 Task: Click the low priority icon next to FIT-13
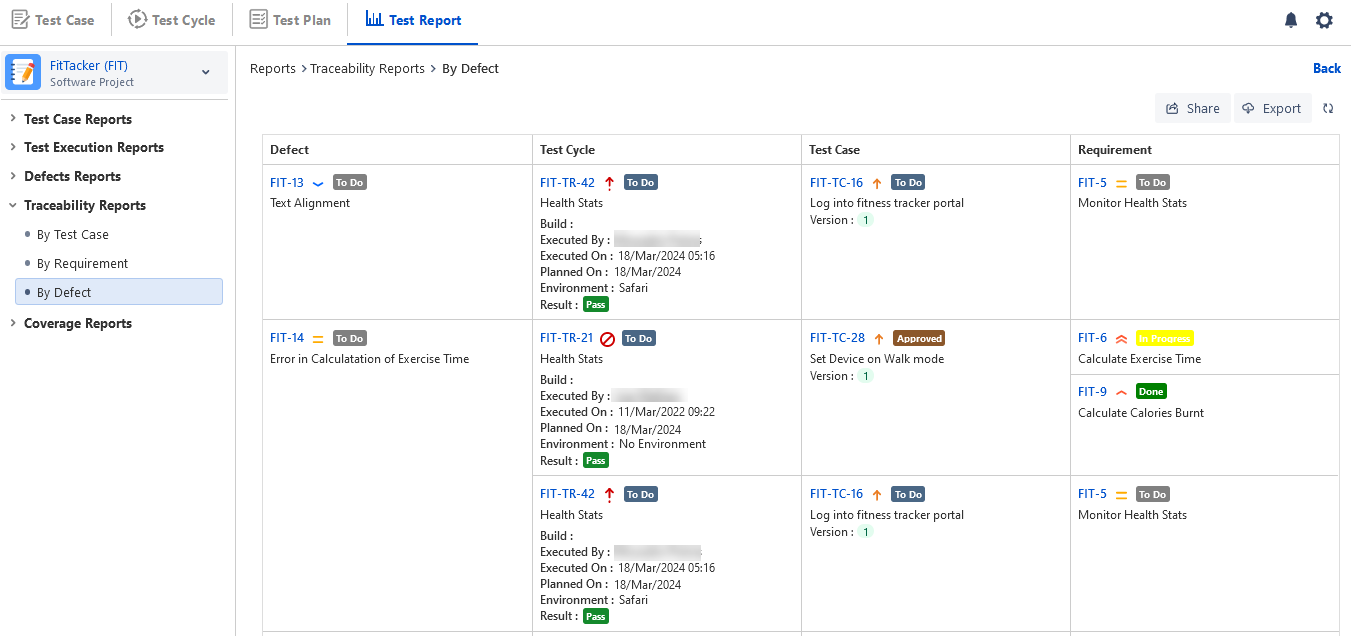click(318, 183)
